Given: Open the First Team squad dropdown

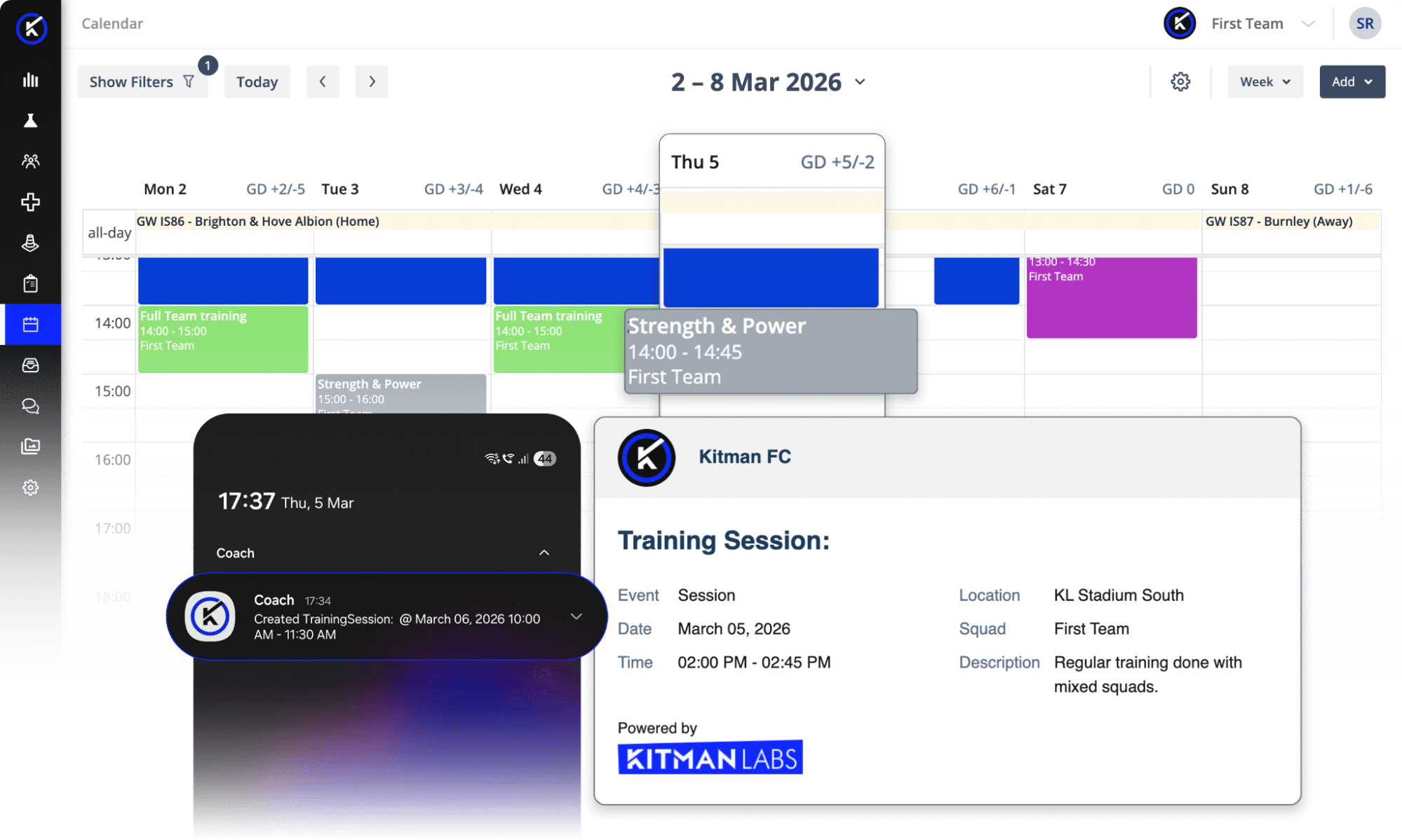Looking at the screenshot, I should coord(1240,24).
